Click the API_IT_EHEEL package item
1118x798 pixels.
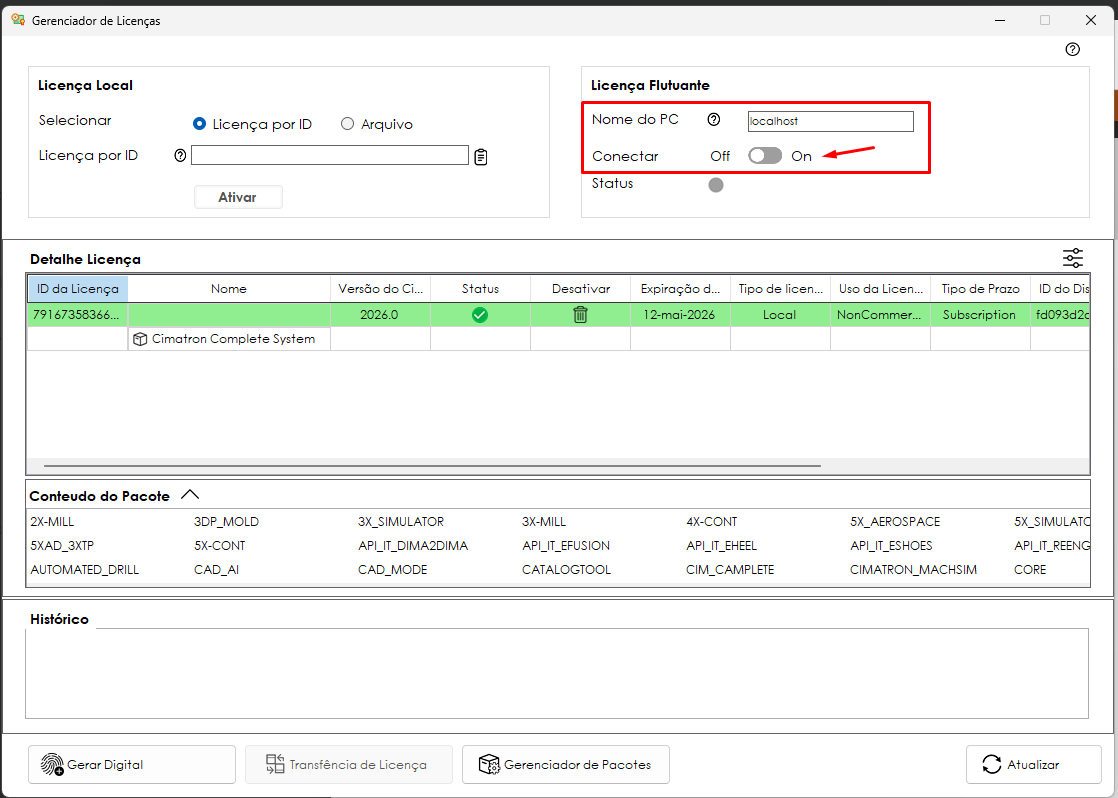[722, 546]
